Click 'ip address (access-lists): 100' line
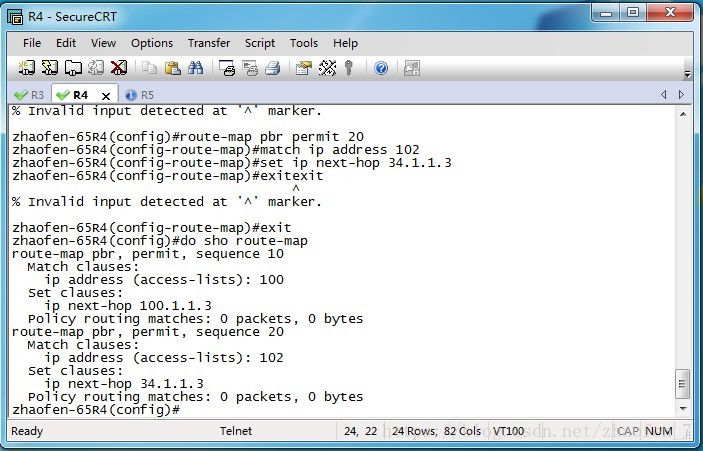 [x=164, y=280]
